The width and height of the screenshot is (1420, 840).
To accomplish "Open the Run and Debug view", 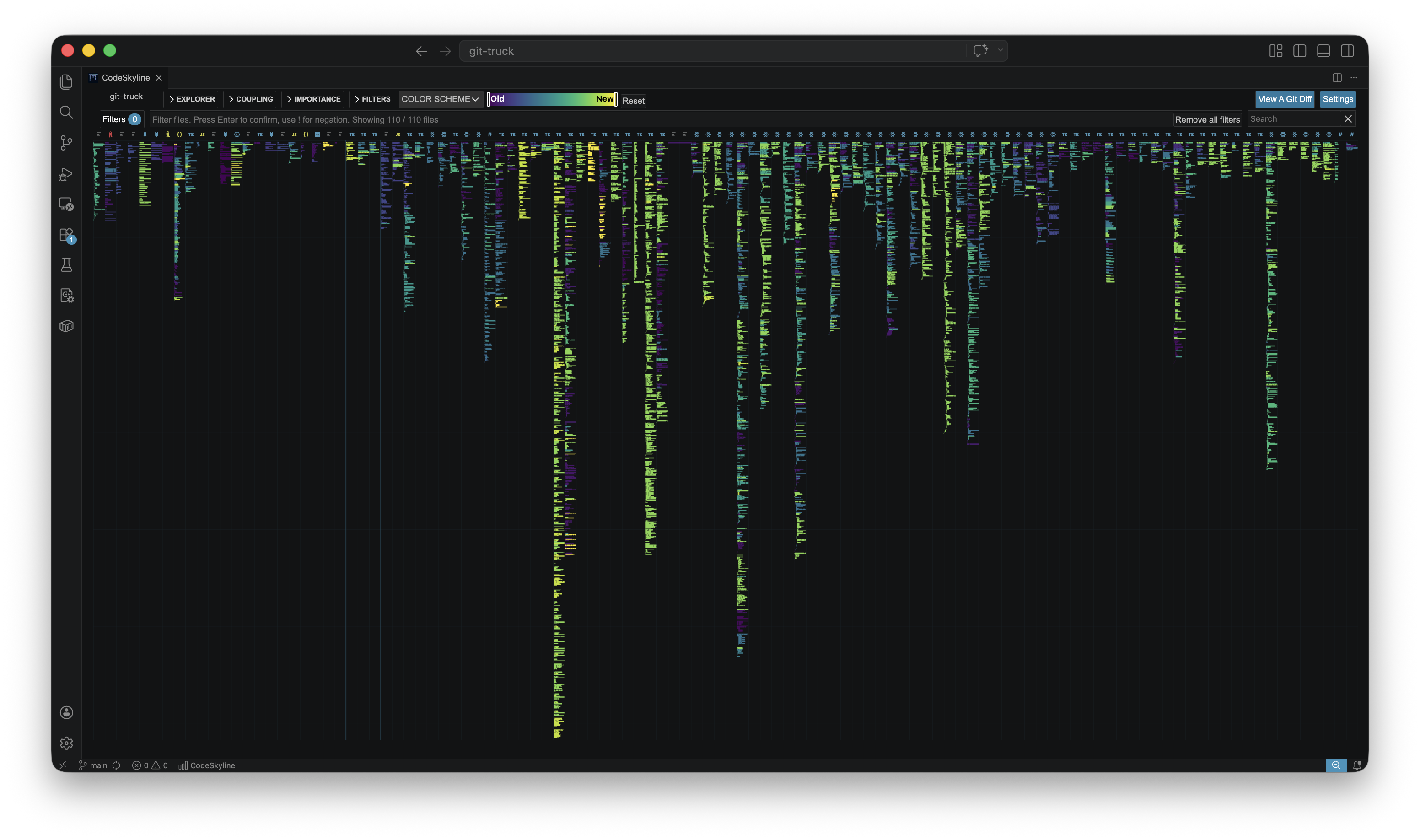I will [66, 174].
